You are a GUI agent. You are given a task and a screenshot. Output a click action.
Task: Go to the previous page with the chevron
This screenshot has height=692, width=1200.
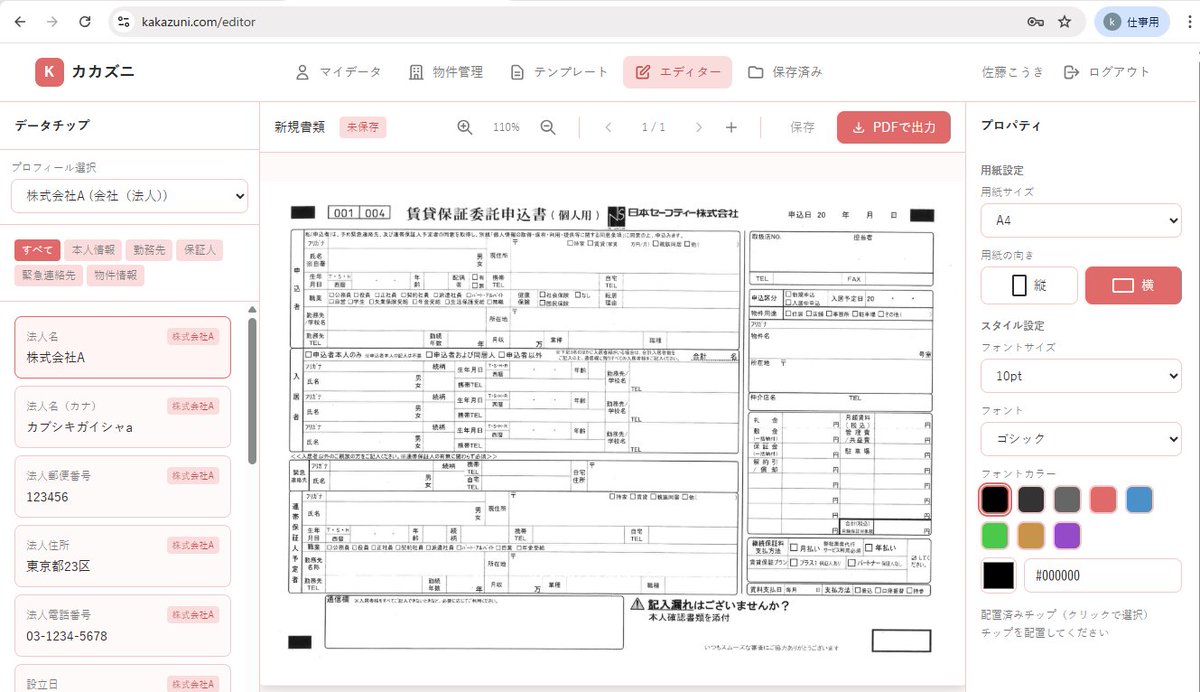tap(608, 127)
